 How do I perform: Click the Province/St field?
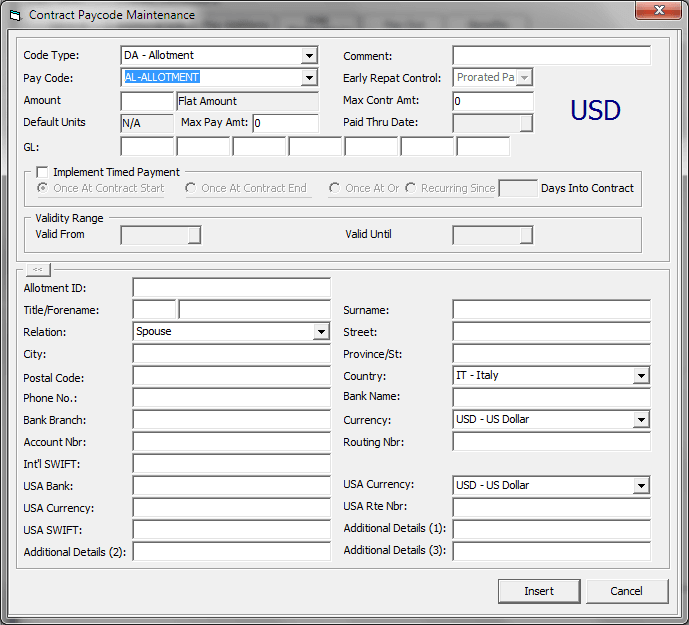(x=551, y=354)
